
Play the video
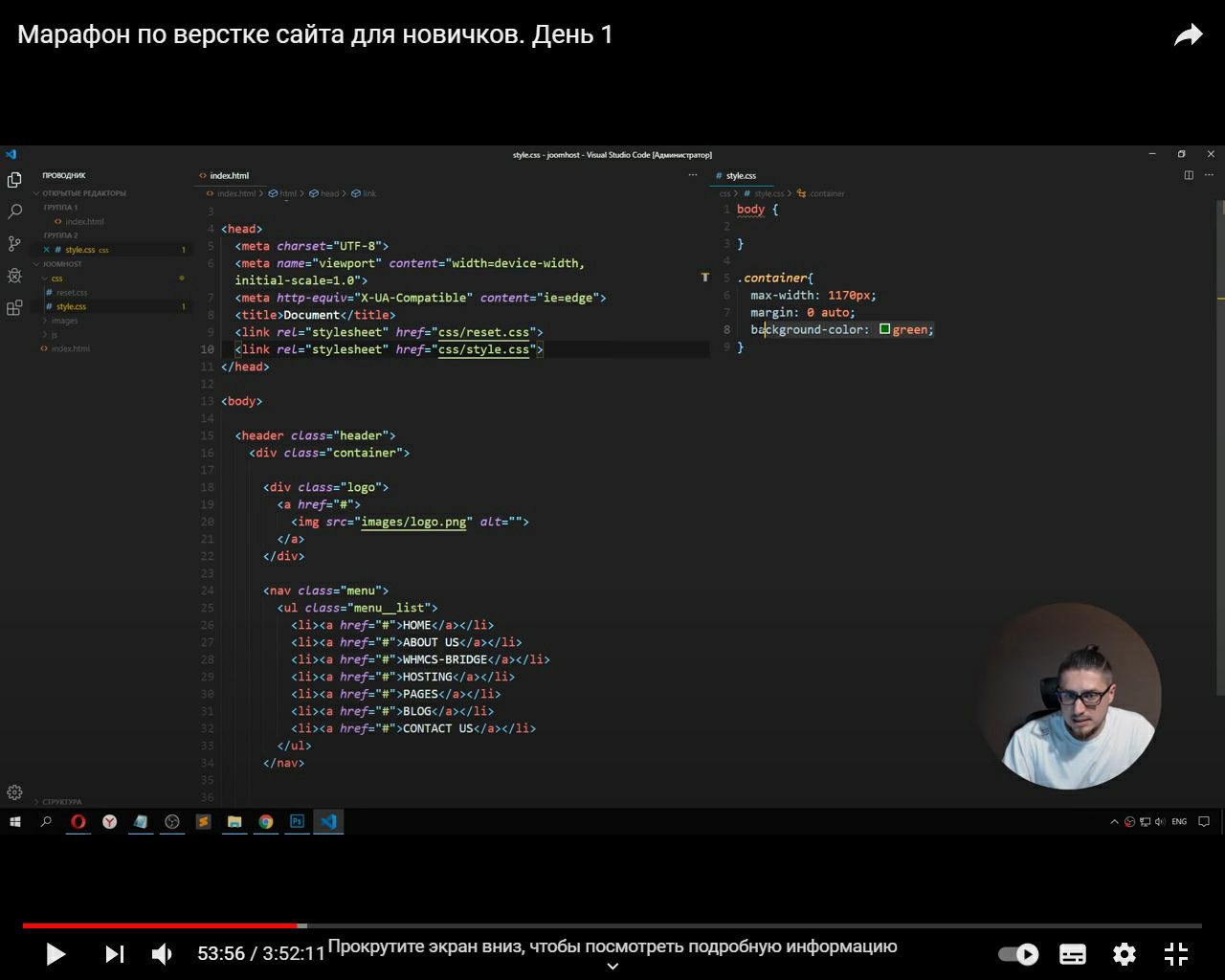[56, 953]
